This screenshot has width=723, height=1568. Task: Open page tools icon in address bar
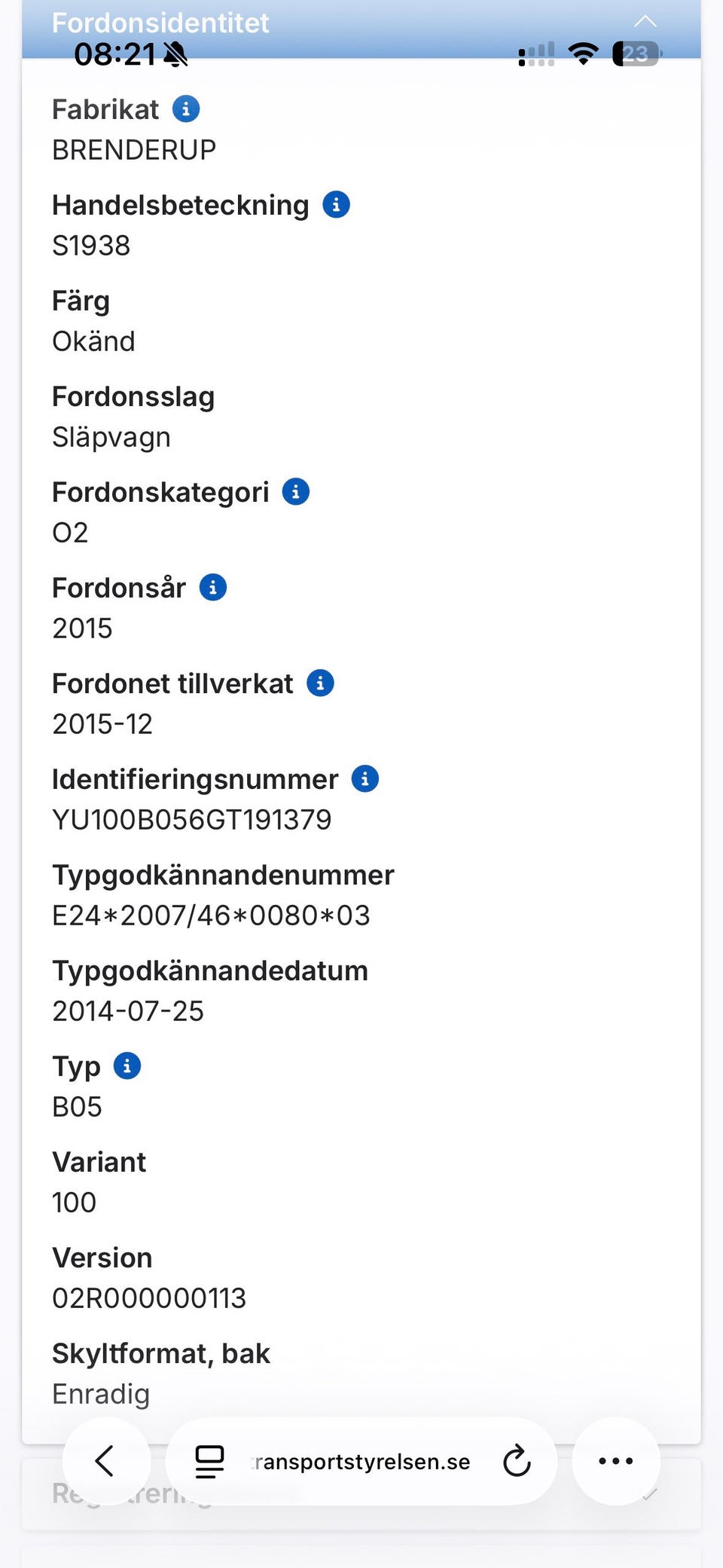point(209,1461)
